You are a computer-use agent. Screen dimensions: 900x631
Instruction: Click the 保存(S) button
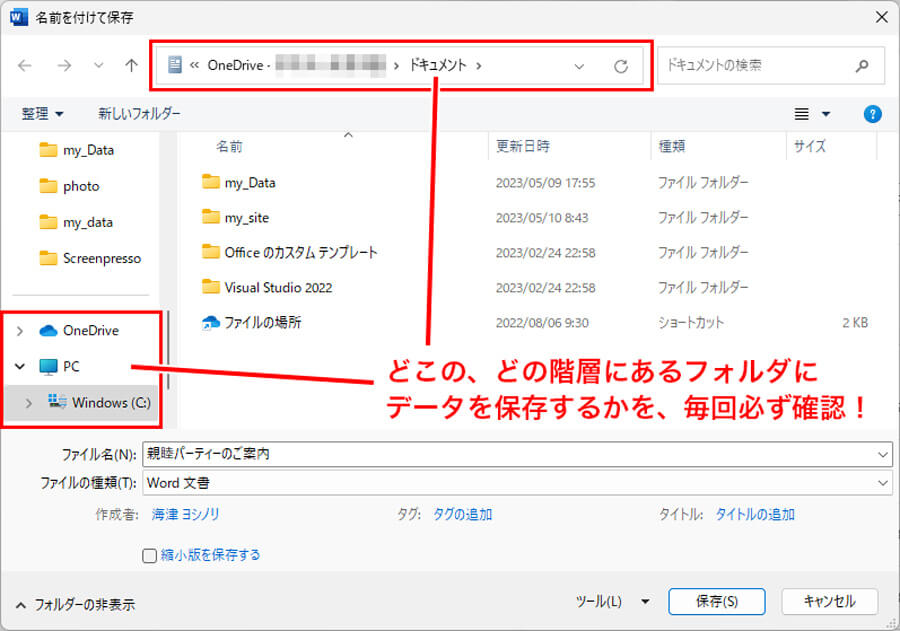pos(717,602)
